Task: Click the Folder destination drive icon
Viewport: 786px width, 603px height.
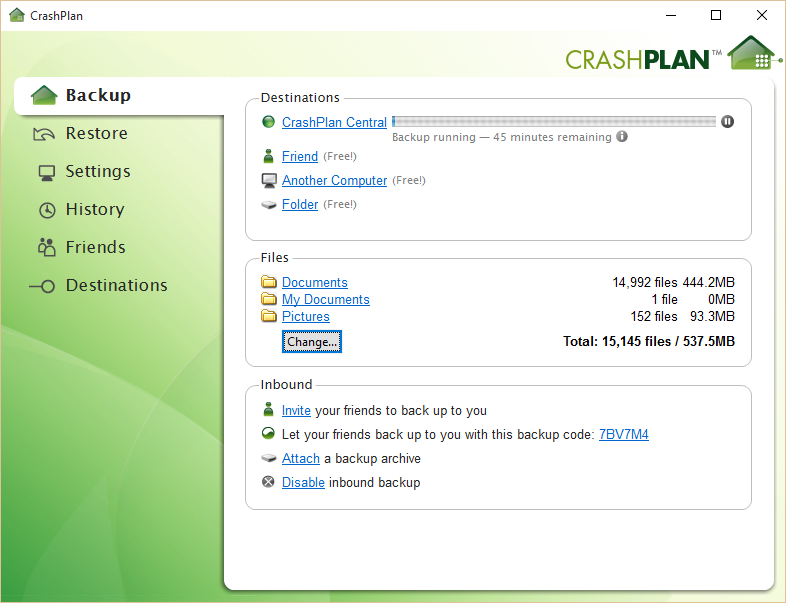Action: (x=269, y=205)
